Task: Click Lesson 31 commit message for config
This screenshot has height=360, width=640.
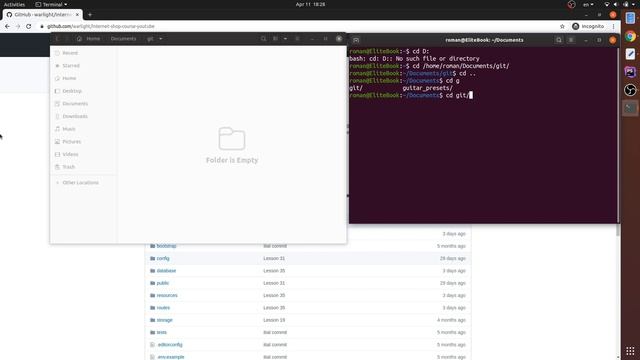Action: pyautogui.click(x=274, y=258)
